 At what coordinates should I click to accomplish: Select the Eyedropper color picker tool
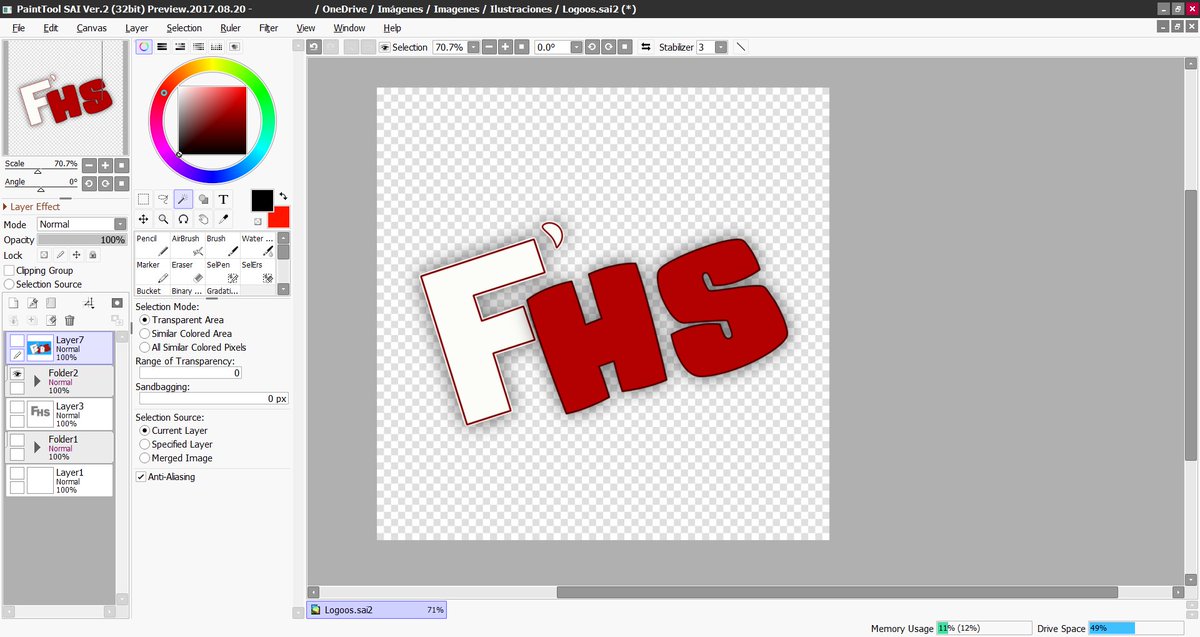coord(223,218)
